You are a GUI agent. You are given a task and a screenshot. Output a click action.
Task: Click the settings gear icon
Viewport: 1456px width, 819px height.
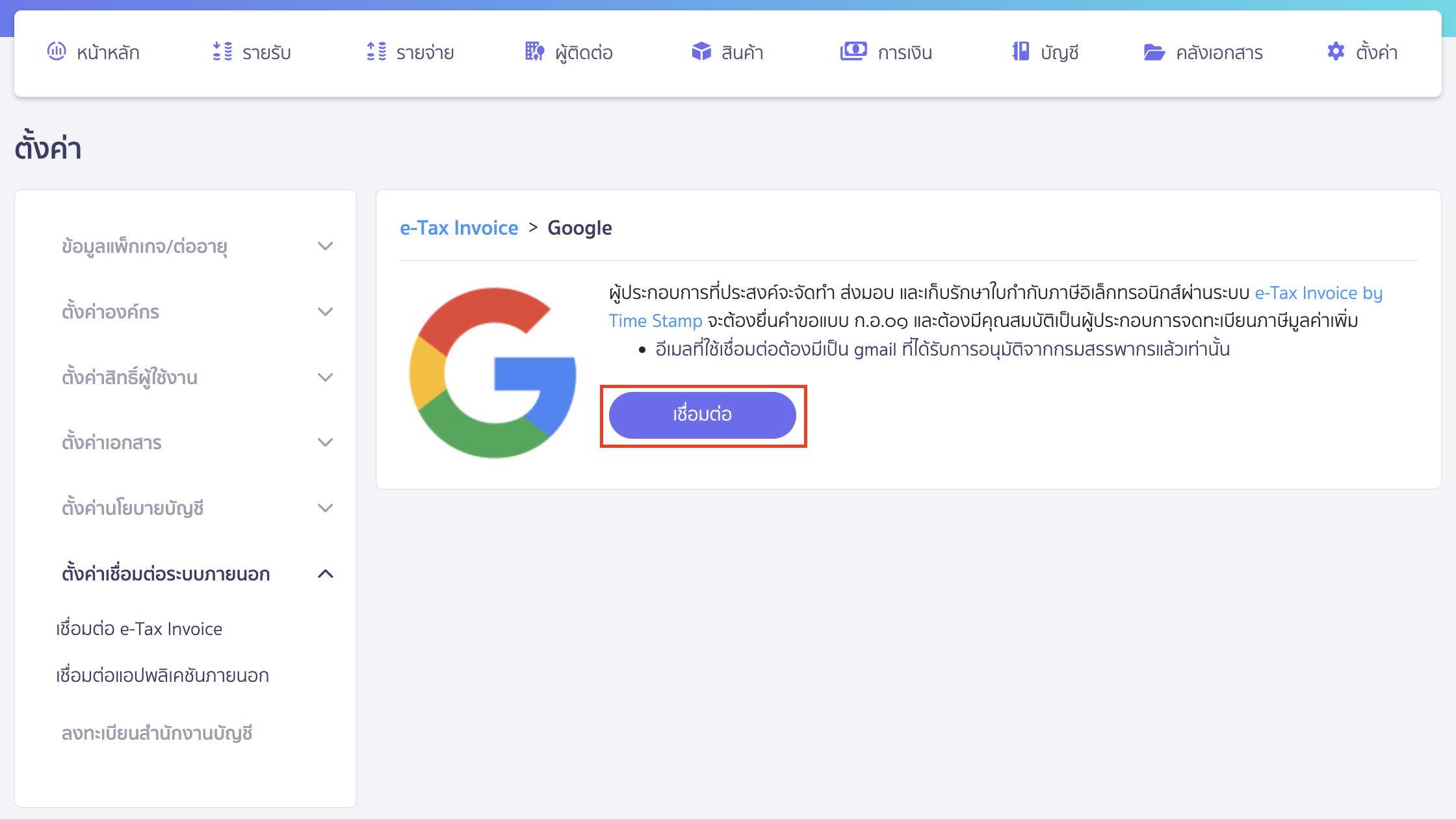pos(1336,51)
